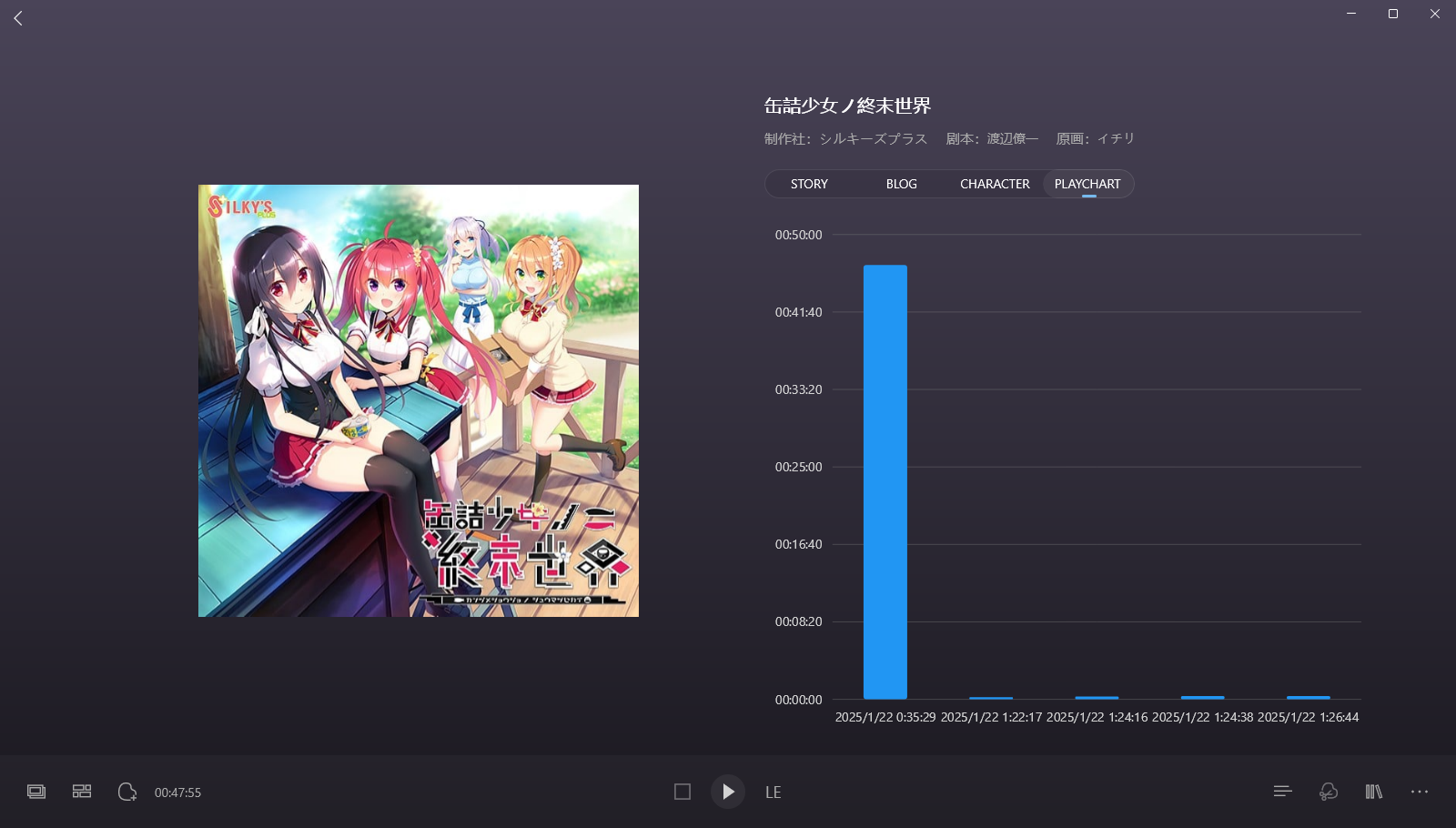
Task: Click the 00:25:00 y-axis label
Action: (x=798, y=467)
